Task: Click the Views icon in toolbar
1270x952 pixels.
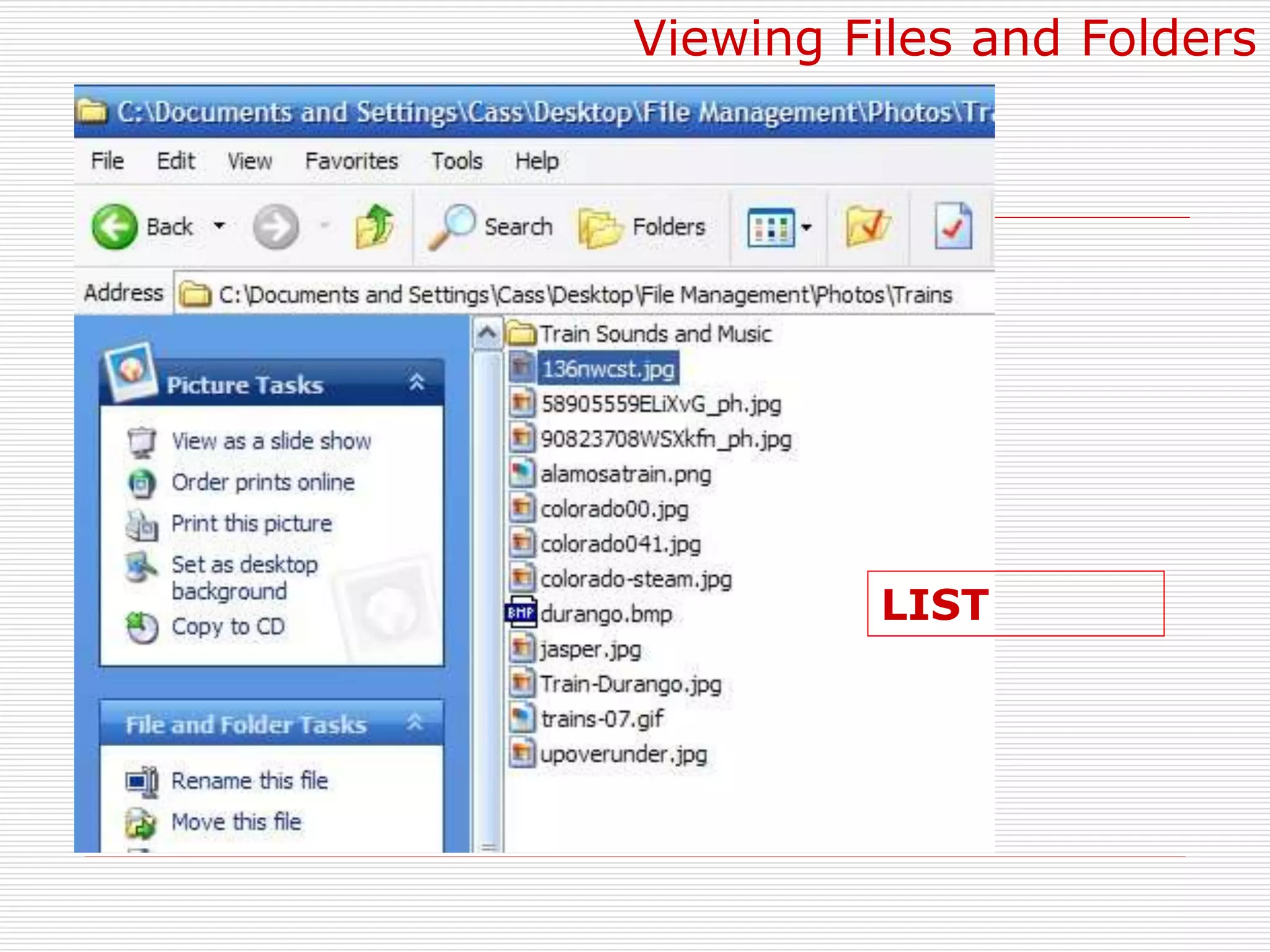Action: click(771, 227)
